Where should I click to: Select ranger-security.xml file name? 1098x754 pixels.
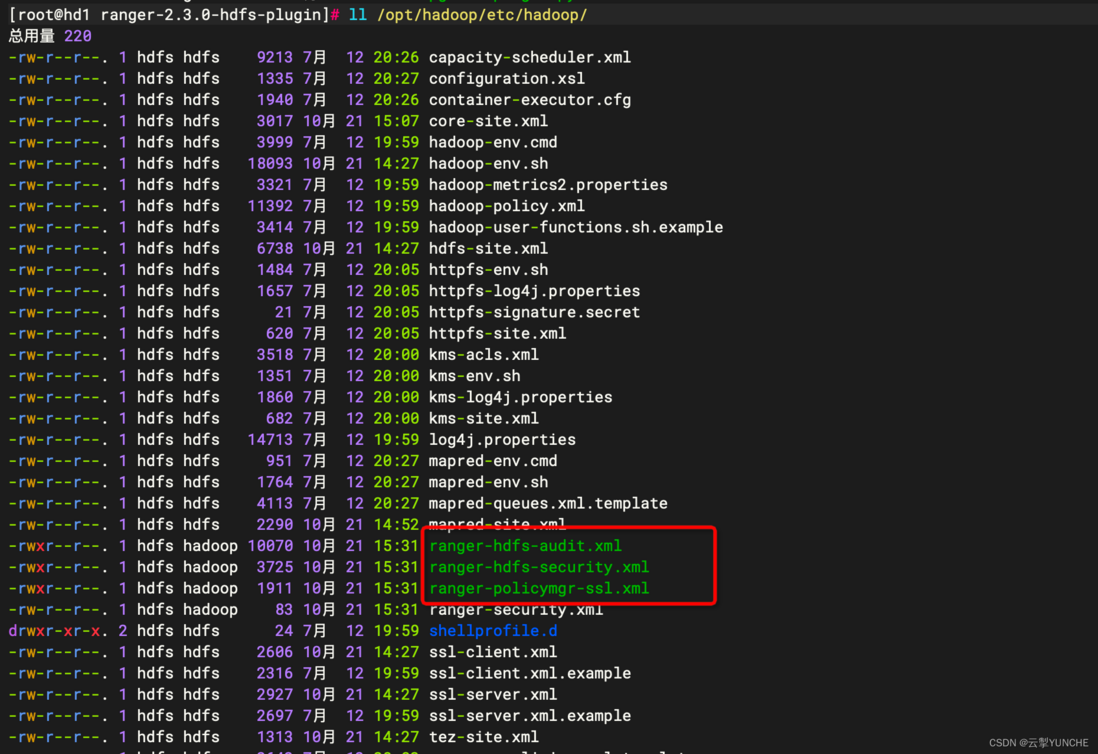click(516, 609)
